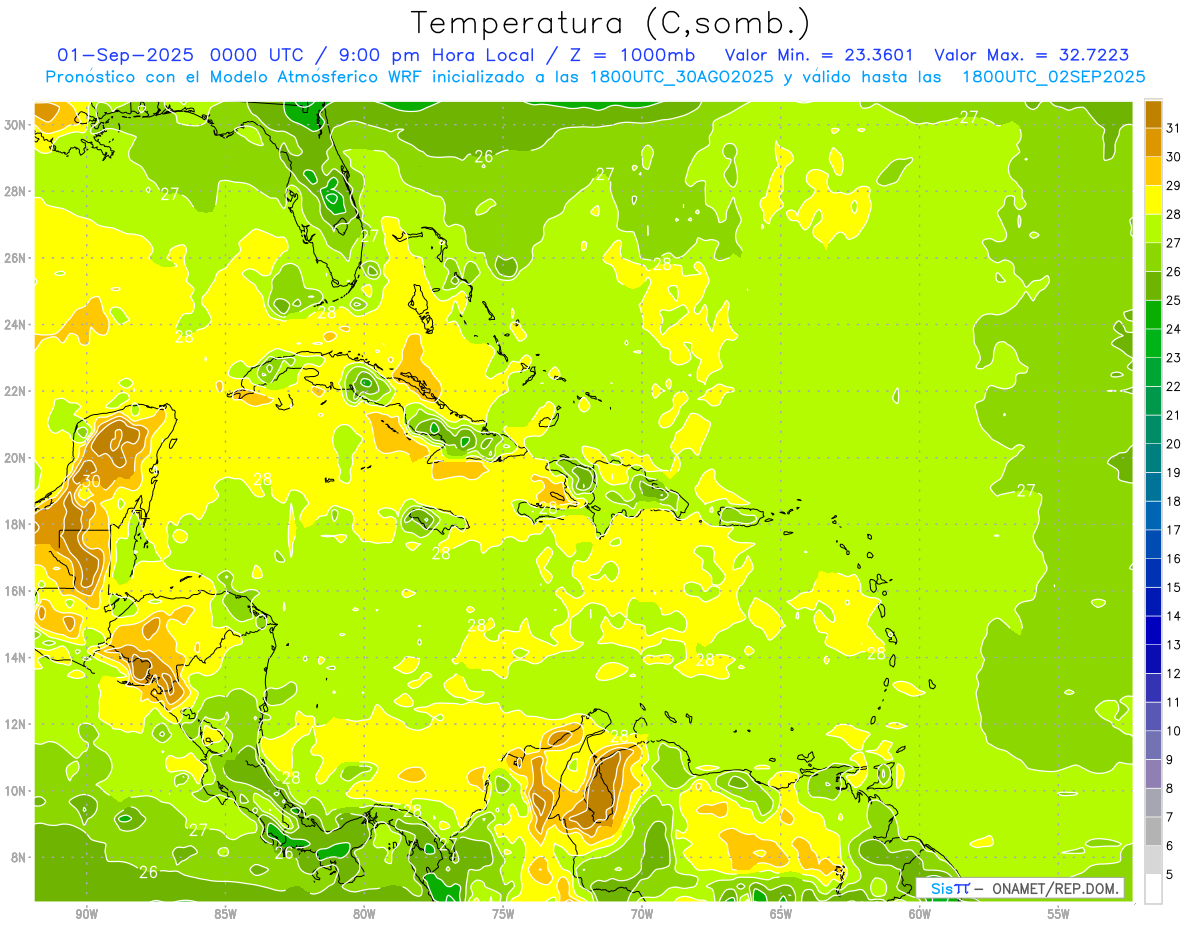Click the "14" color scale label
Viewport: 1200px width, 927px height.
point(1174,616)
